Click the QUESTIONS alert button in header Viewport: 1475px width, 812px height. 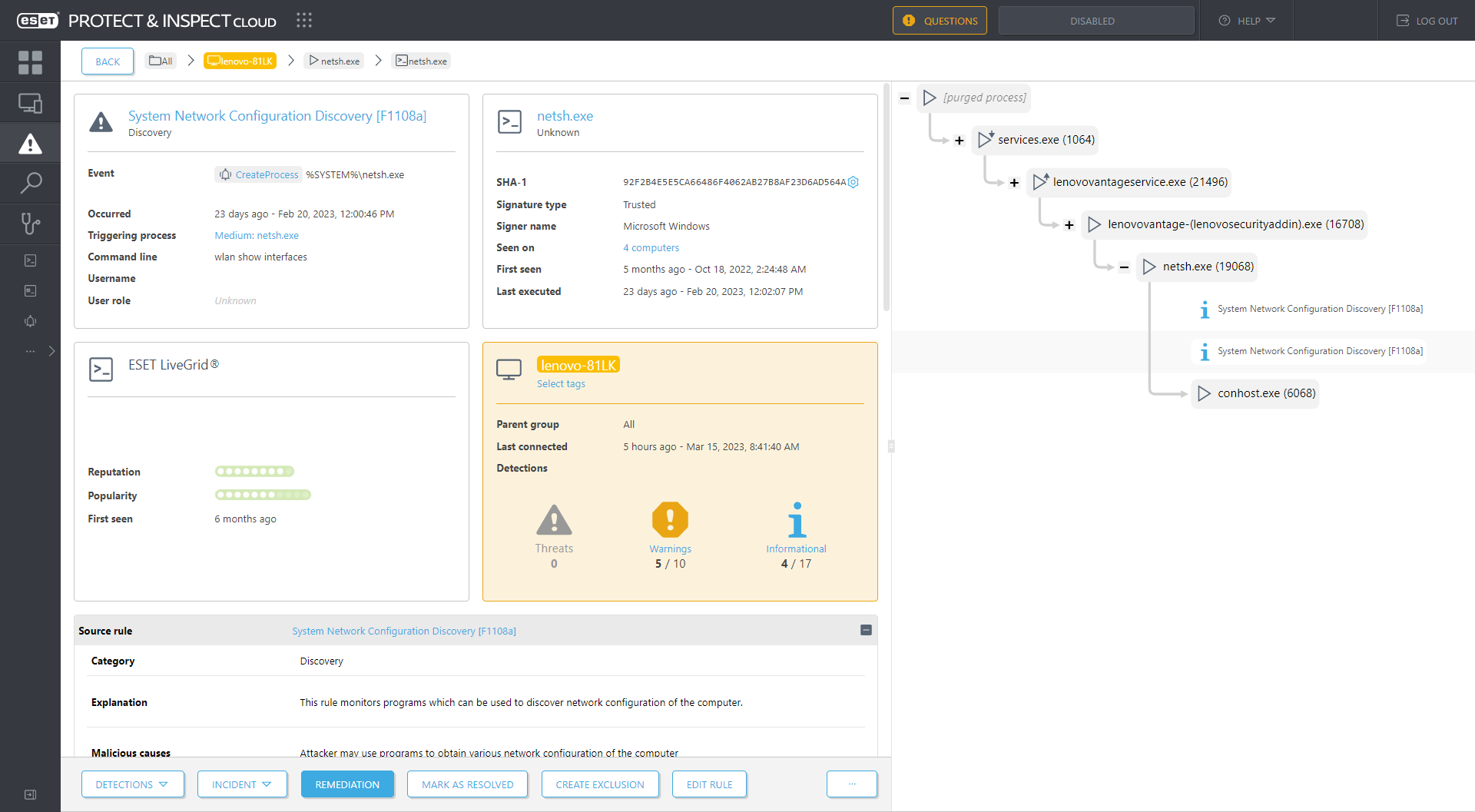tap(940, 21)
